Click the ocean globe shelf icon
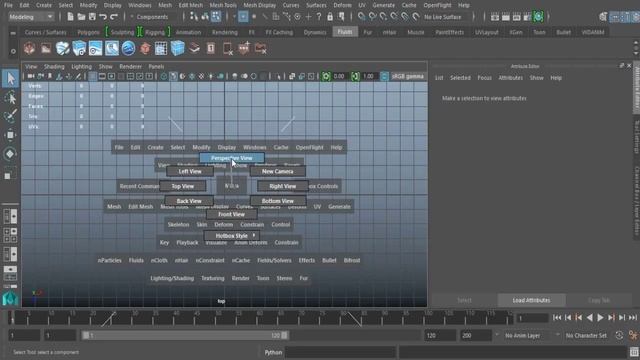 pos(128,49)
